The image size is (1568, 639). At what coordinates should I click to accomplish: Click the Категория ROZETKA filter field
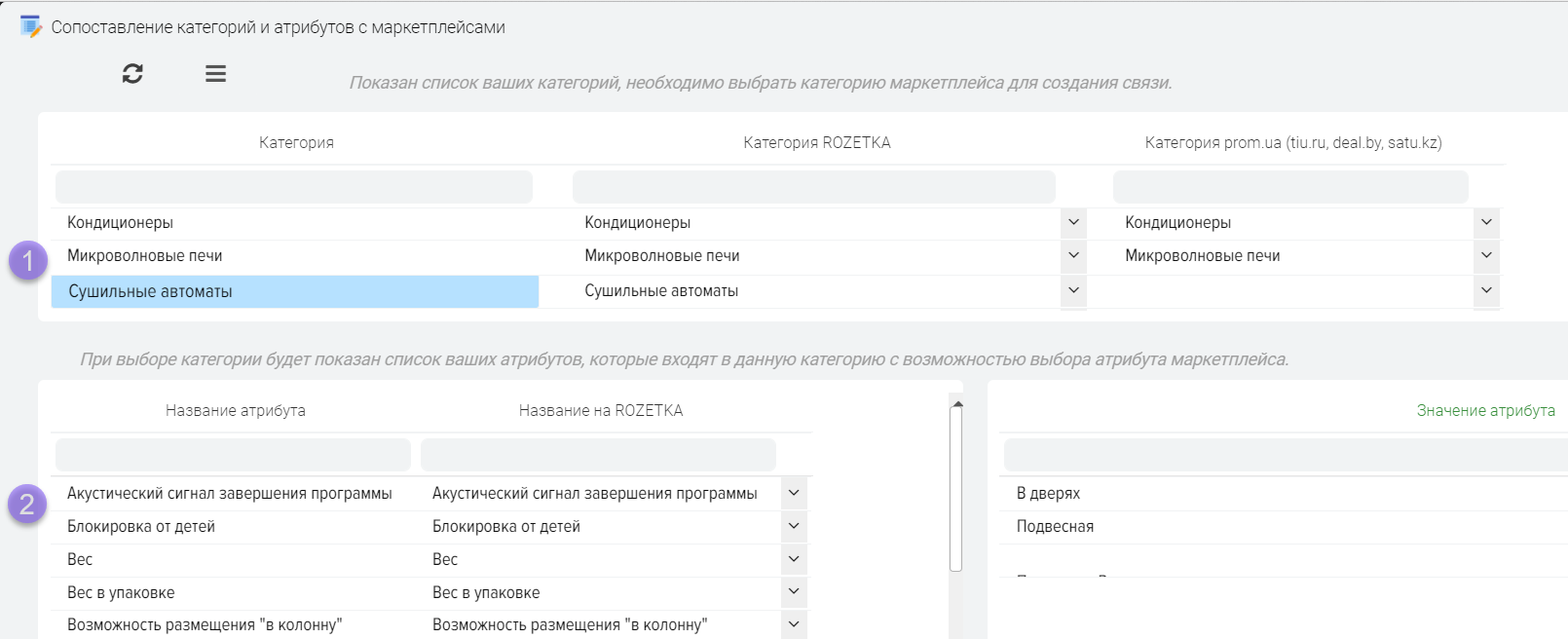[x=813, y=187]
